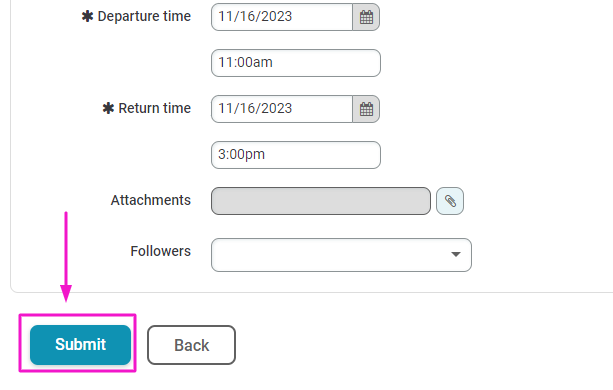Focus the Departure date field showing 11/16/2023
This screenshot has width=613, height=390.
282,17
